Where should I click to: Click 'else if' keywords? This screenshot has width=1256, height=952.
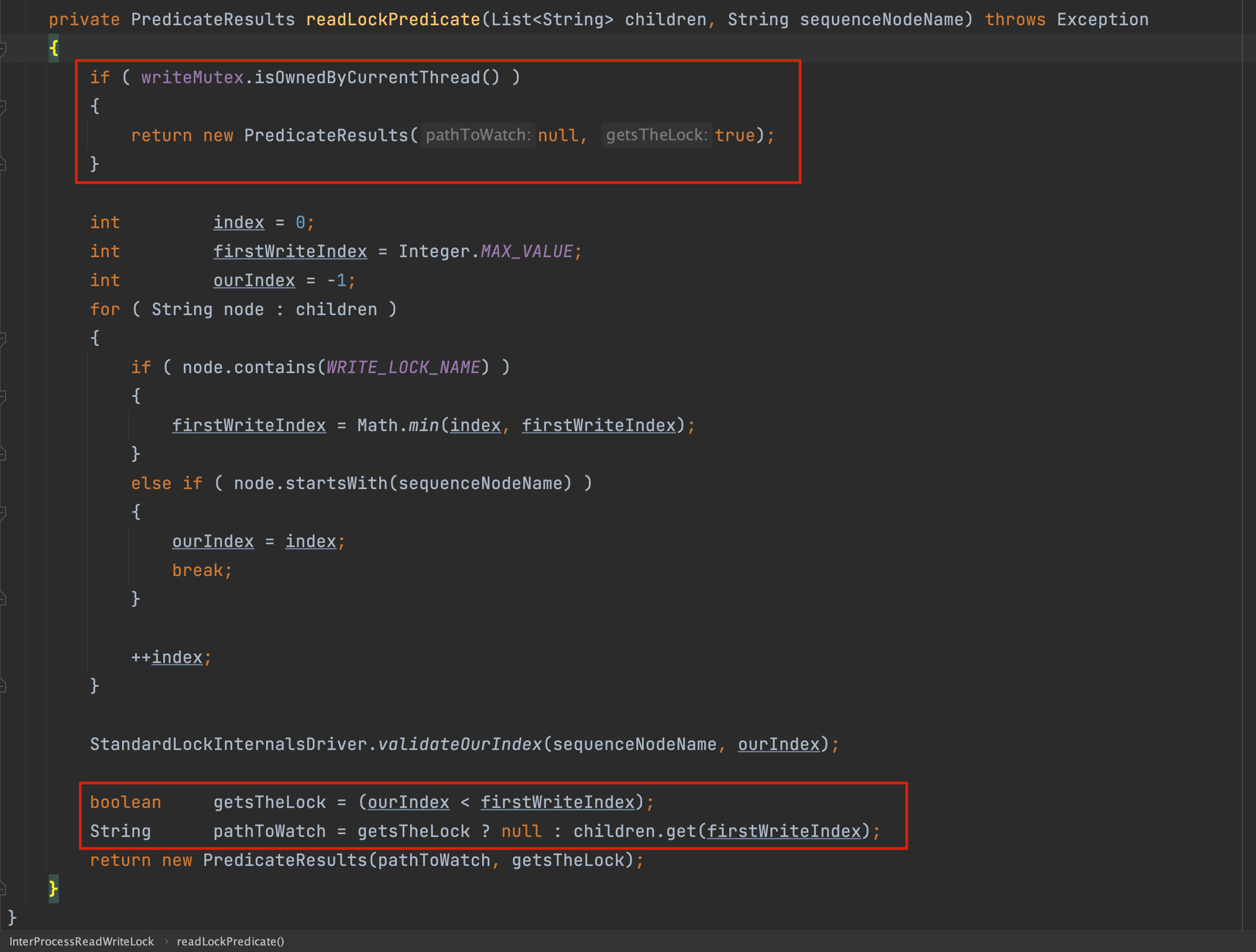(167, 483)
